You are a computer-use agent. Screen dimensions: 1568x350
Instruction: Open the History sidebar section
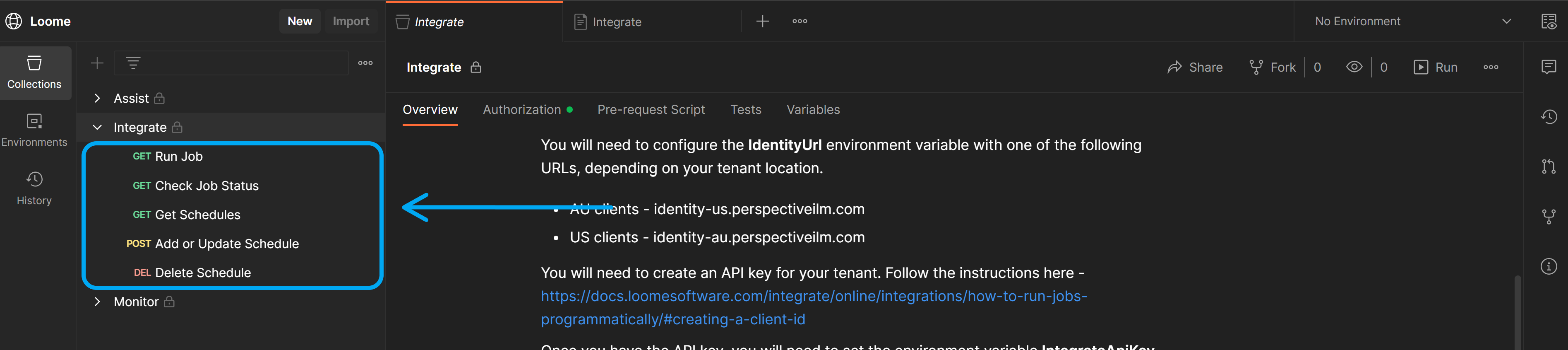35,189
